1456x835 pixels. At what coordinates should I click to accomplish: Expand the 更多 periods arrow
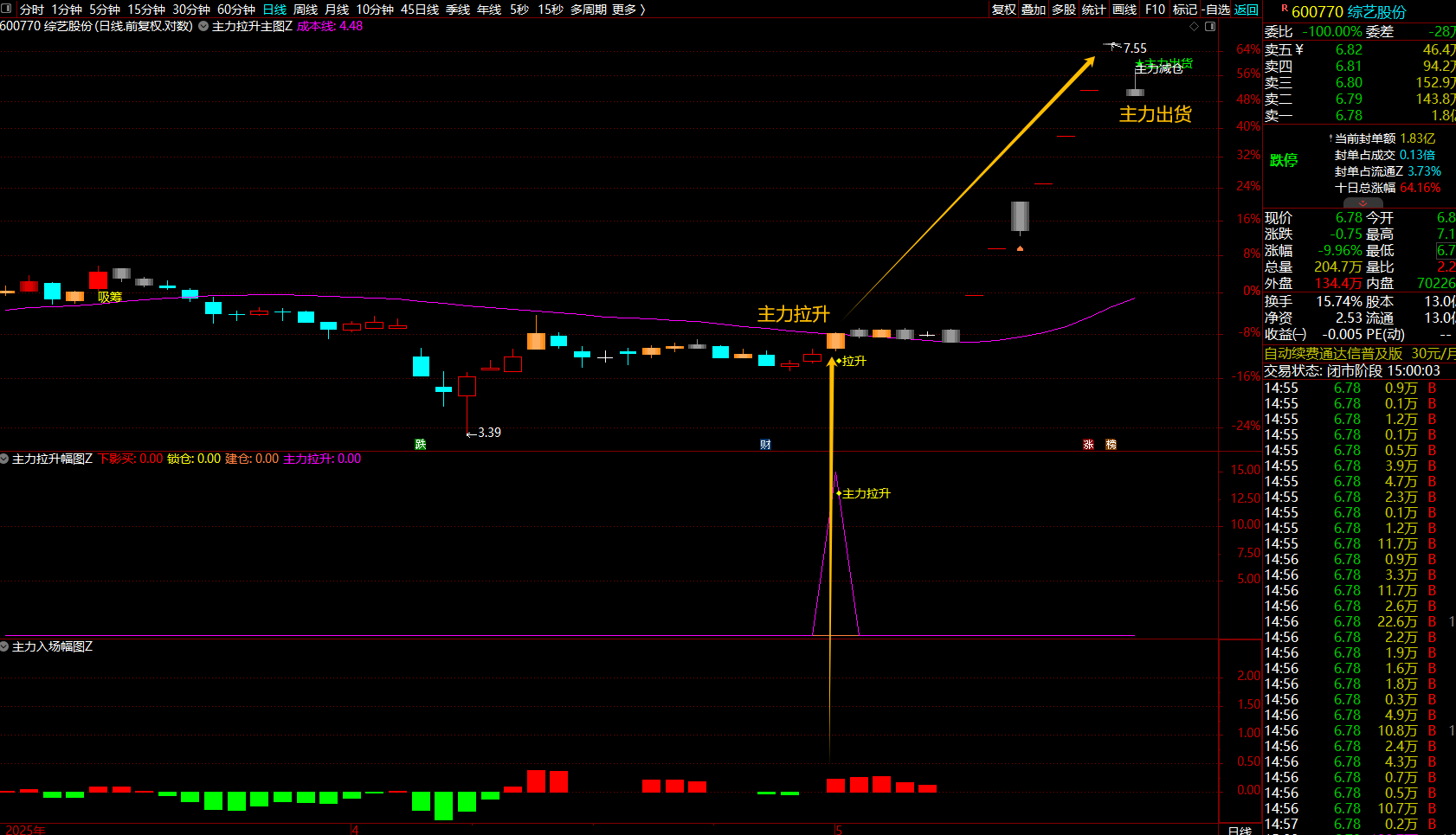pos(642,10)
